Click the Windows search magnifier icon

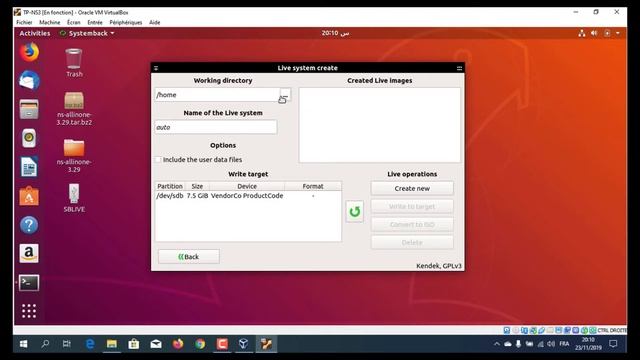click(45, 344)
